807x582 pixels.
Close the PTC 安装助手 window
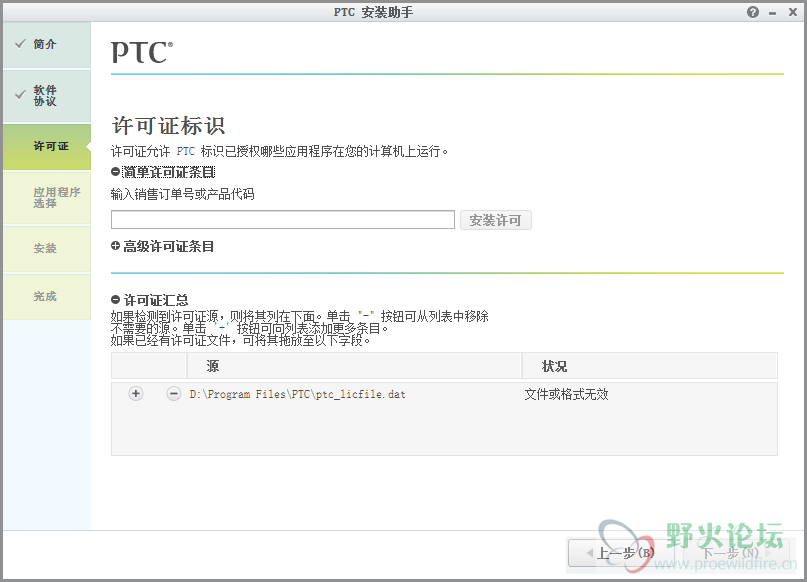(793, 12)
